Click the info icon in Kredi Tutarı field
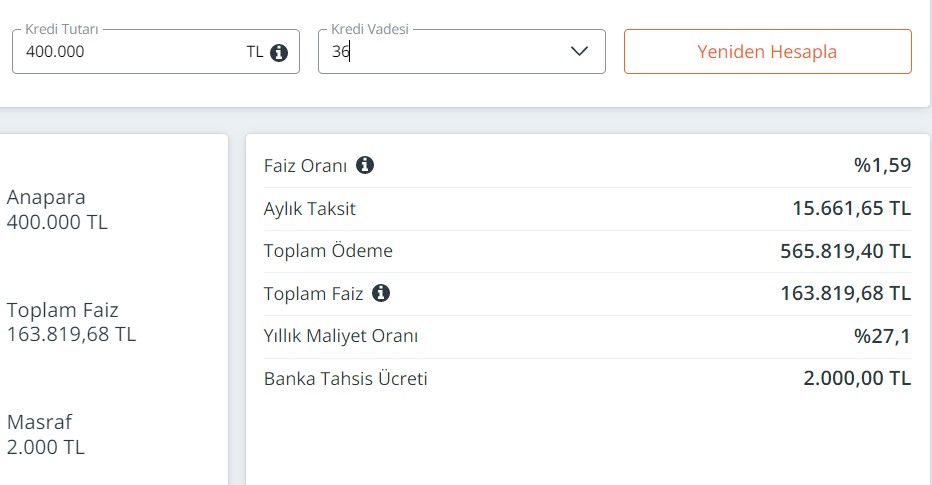Image resolution: width=932 pixels, height=485 pixels. pos(279,52)
